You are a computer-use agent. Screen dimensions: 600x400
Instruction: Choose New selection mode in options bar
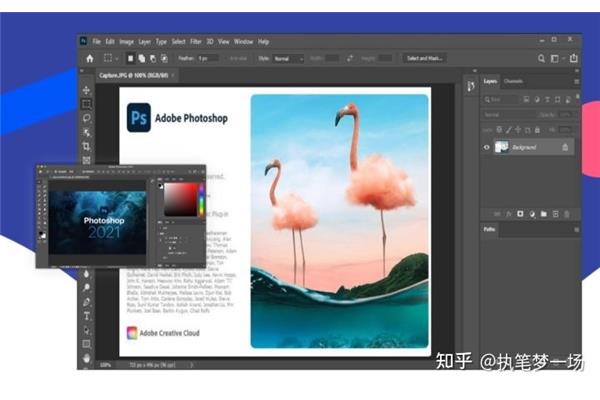[130, 59]
